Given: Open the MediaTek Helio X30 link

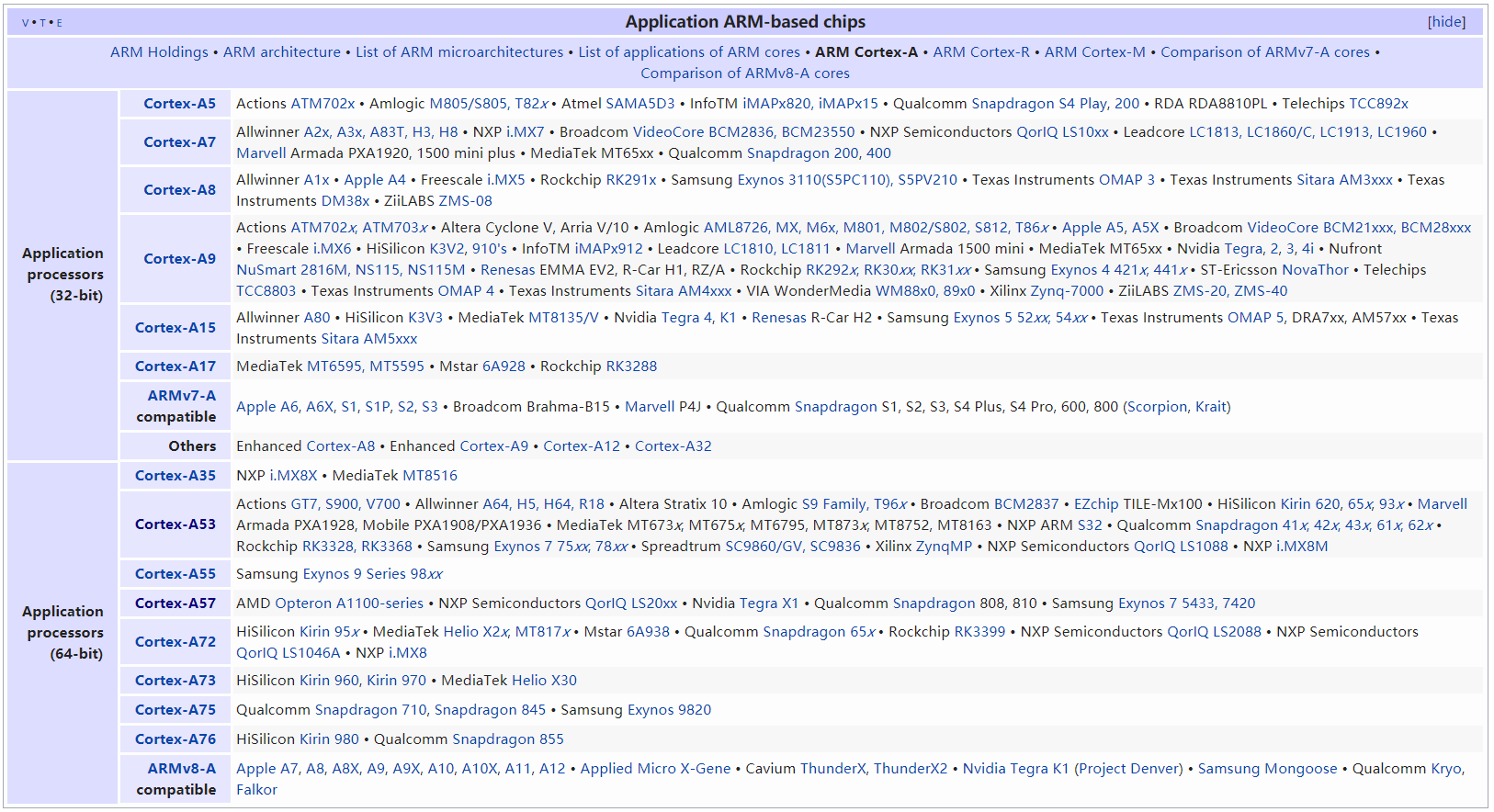Looking at the screenshot, I should coord(544,681).
